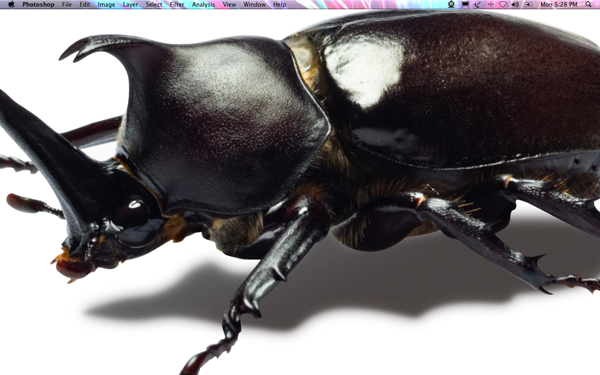Click the phone with checkmark menu bar icon

[x=478, y=4]
